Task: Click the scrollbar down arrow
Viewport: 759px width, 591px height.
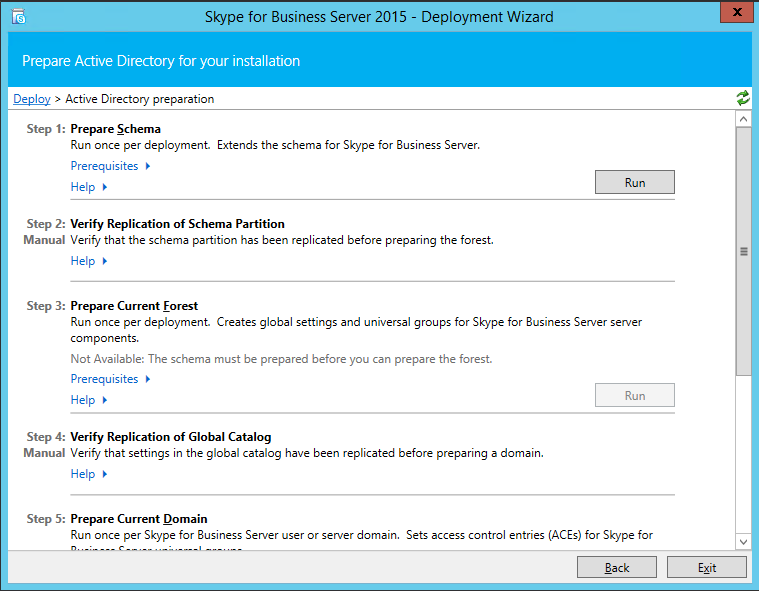Action: coord(743,541)
